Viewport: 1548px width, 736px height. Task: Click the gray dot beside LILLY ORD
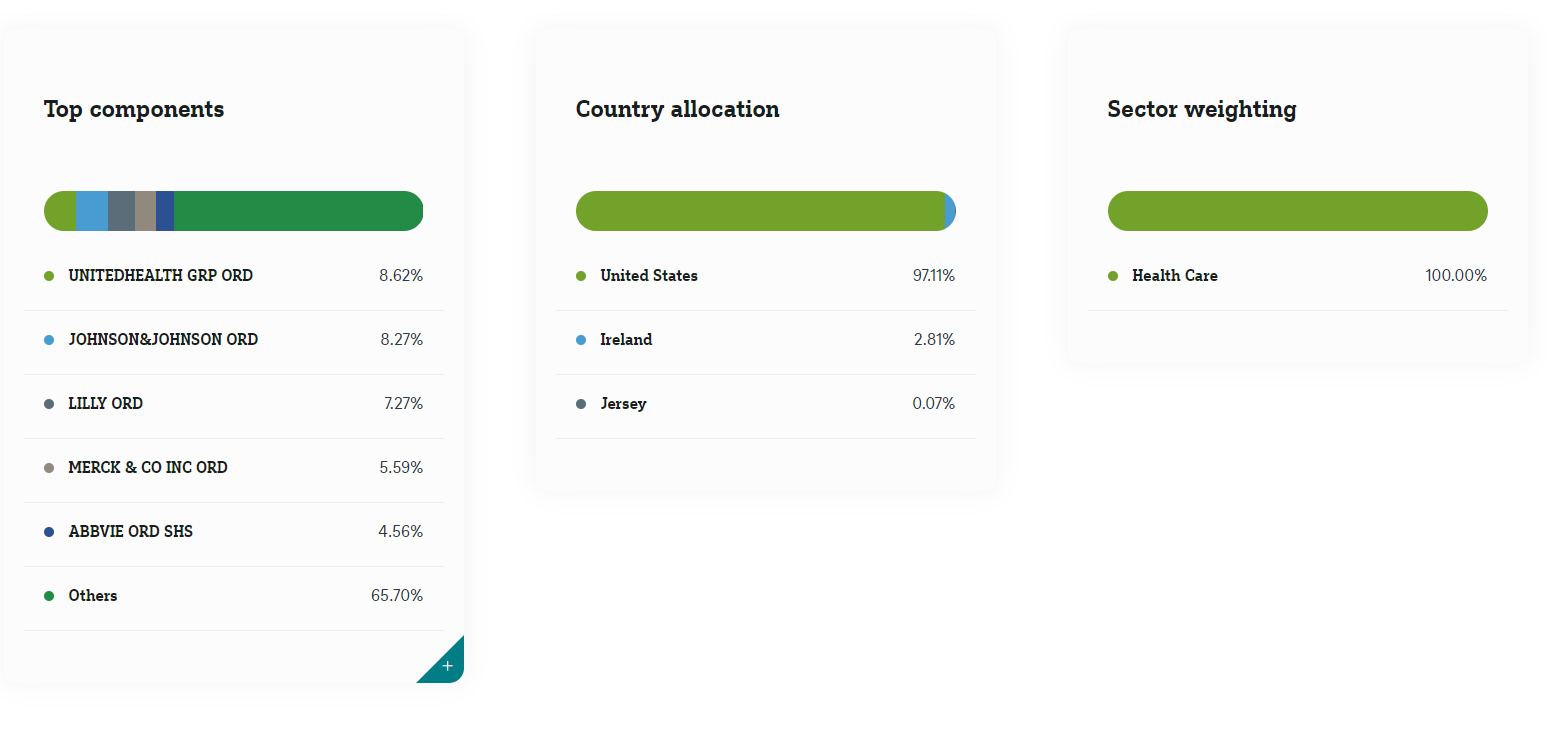pos(49,404)
